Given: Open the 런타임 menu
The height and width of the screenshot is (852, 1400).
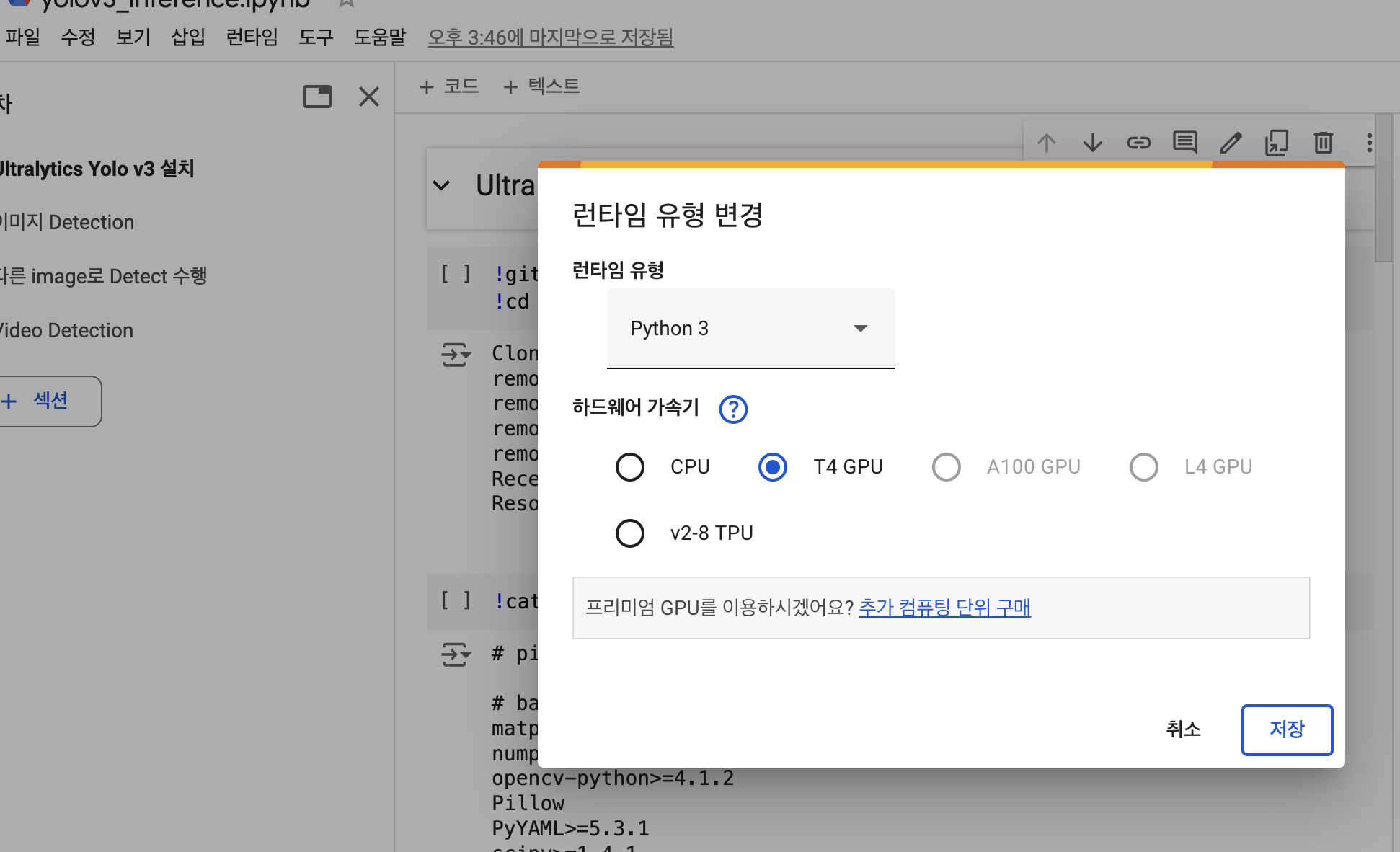Looking at the screenshot, I should pyautogui.click(x=252, y=37).
